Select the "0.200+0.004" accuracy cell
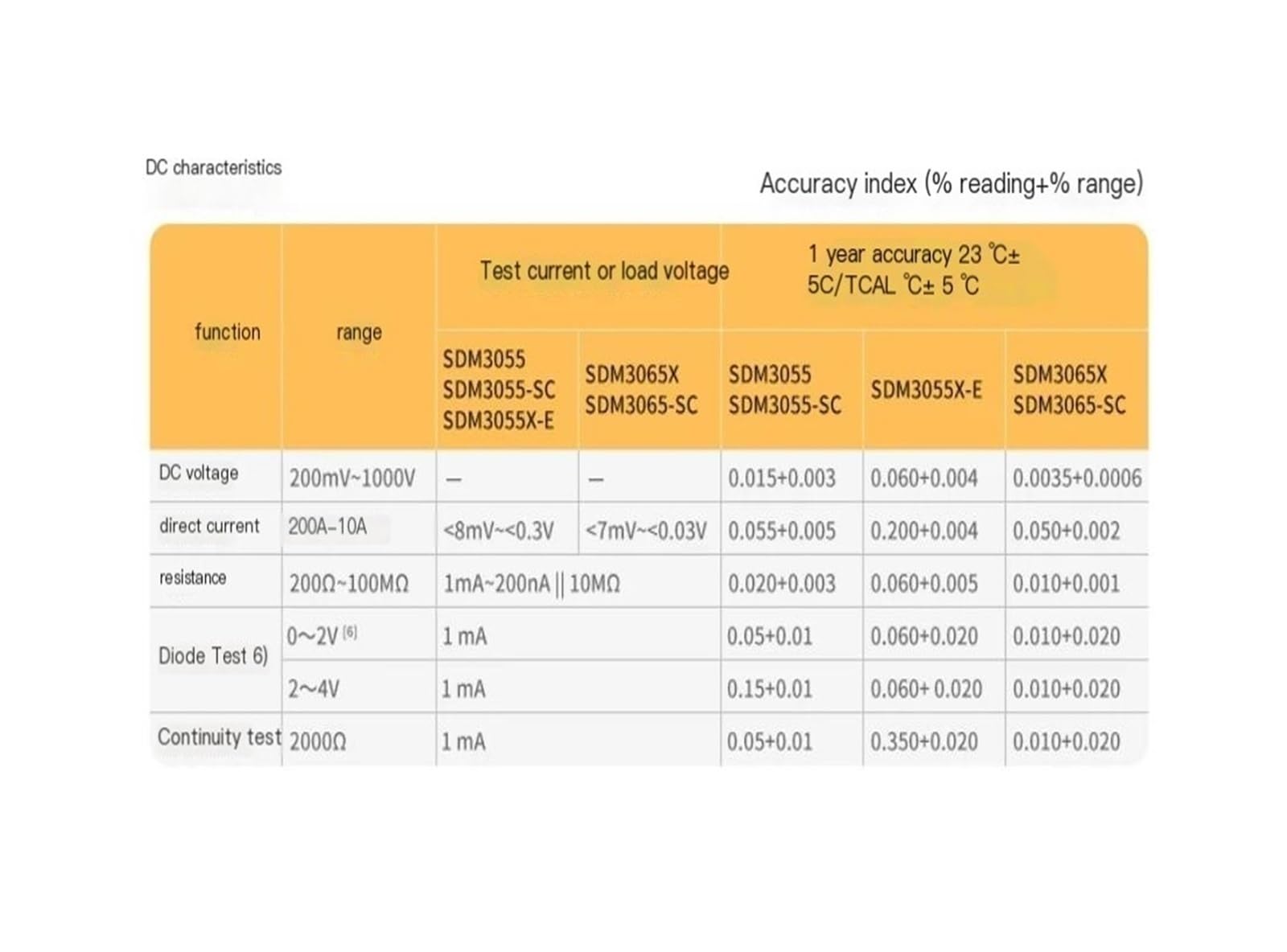The height and width of the screenshot is (952, 1287). coord(924,531)
